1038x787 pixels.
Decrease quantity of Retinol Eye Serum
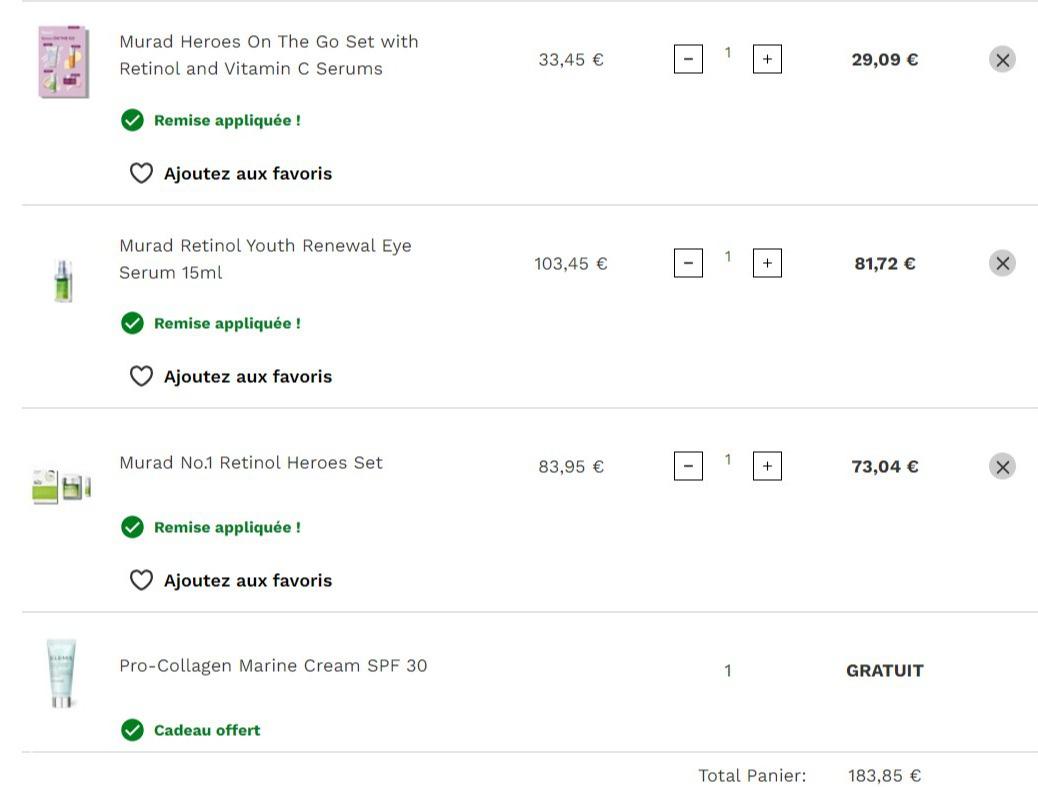point(688,264)
